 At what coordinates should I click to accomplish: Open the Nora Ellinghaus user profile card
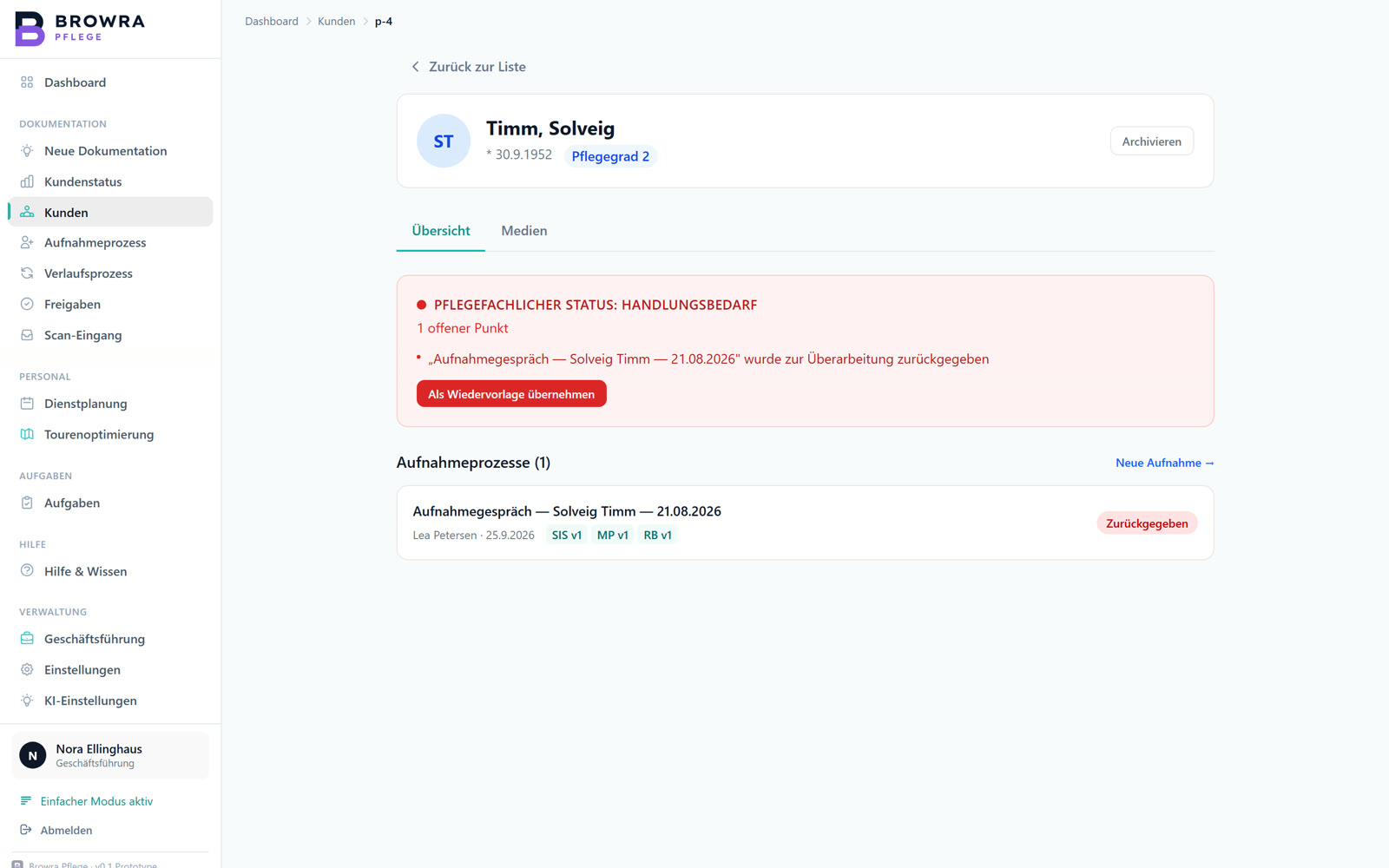click(x=110, y=755)
